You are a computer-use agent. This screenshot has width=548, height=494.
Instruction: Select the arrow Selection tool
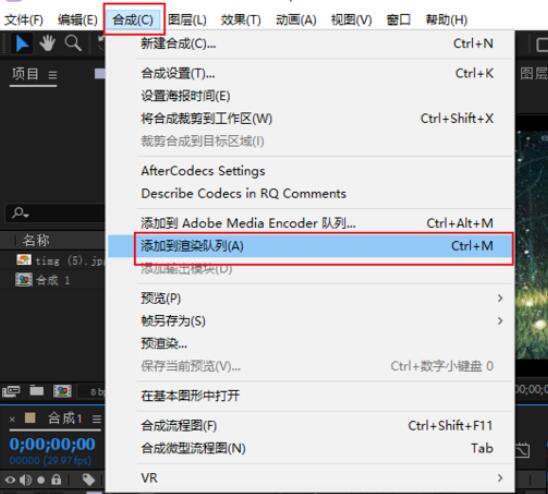(22, 44)
